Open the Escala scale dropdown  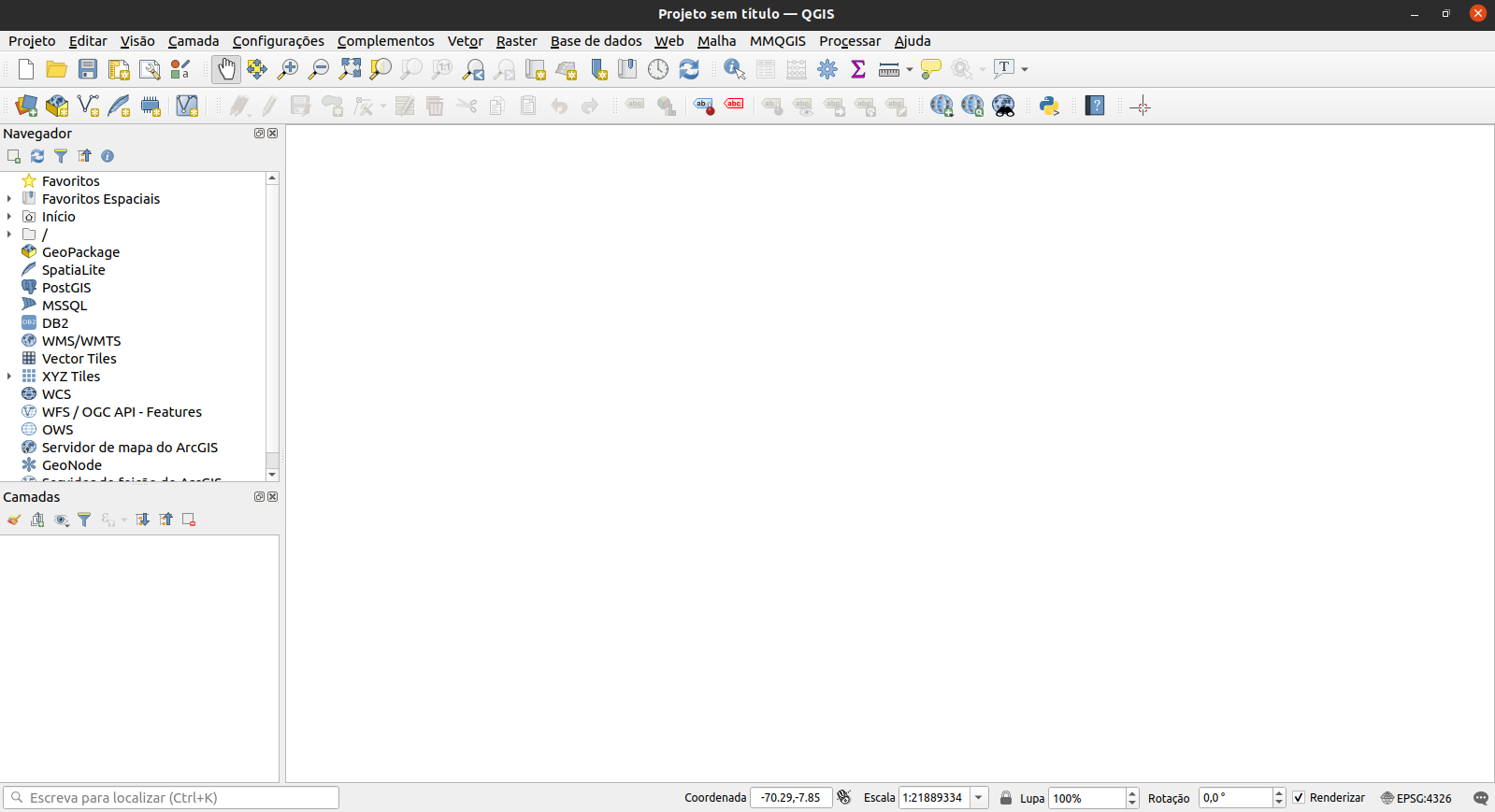[979, 798]
